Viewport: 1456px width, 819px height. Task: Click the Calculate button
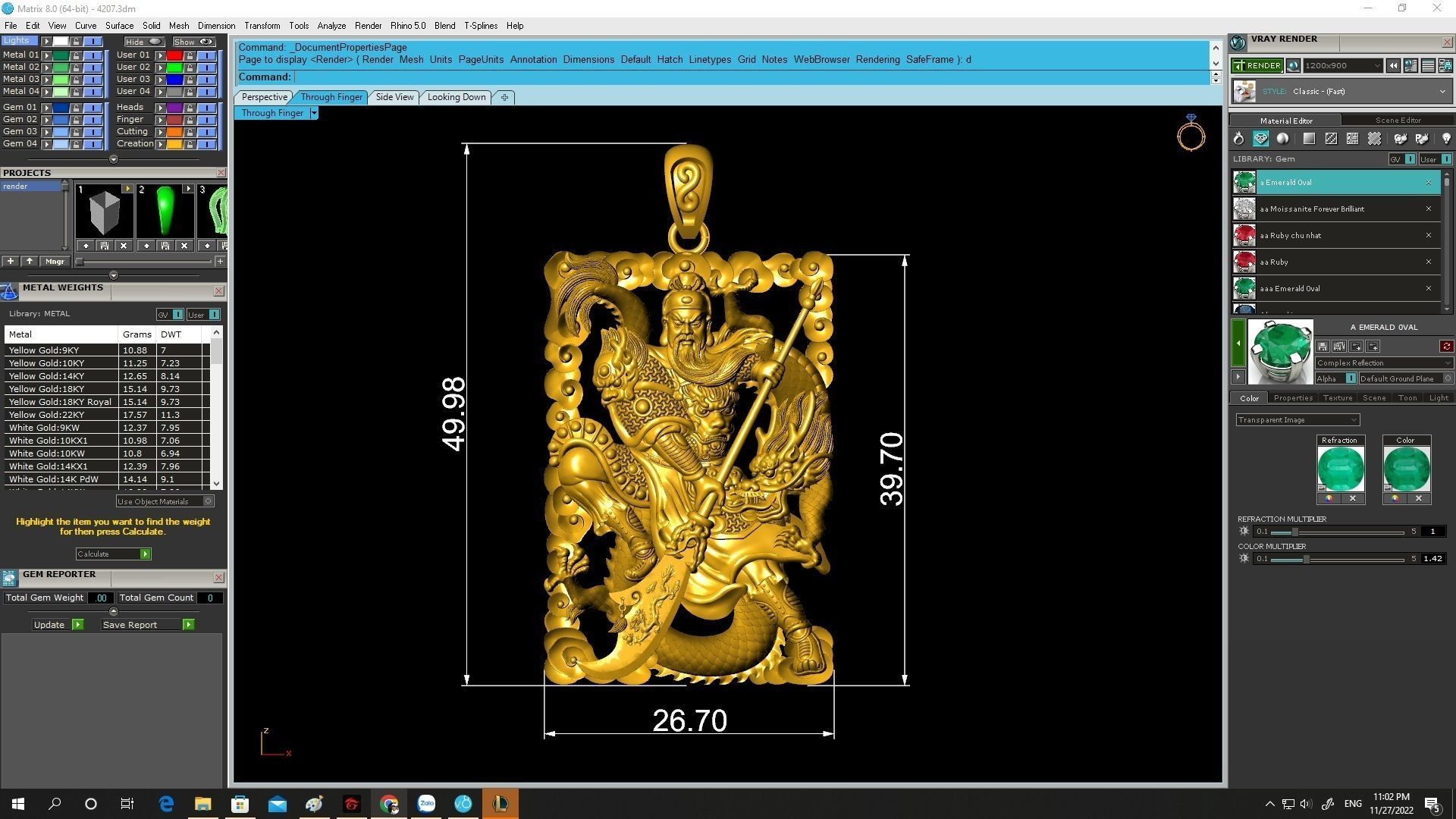113,554
